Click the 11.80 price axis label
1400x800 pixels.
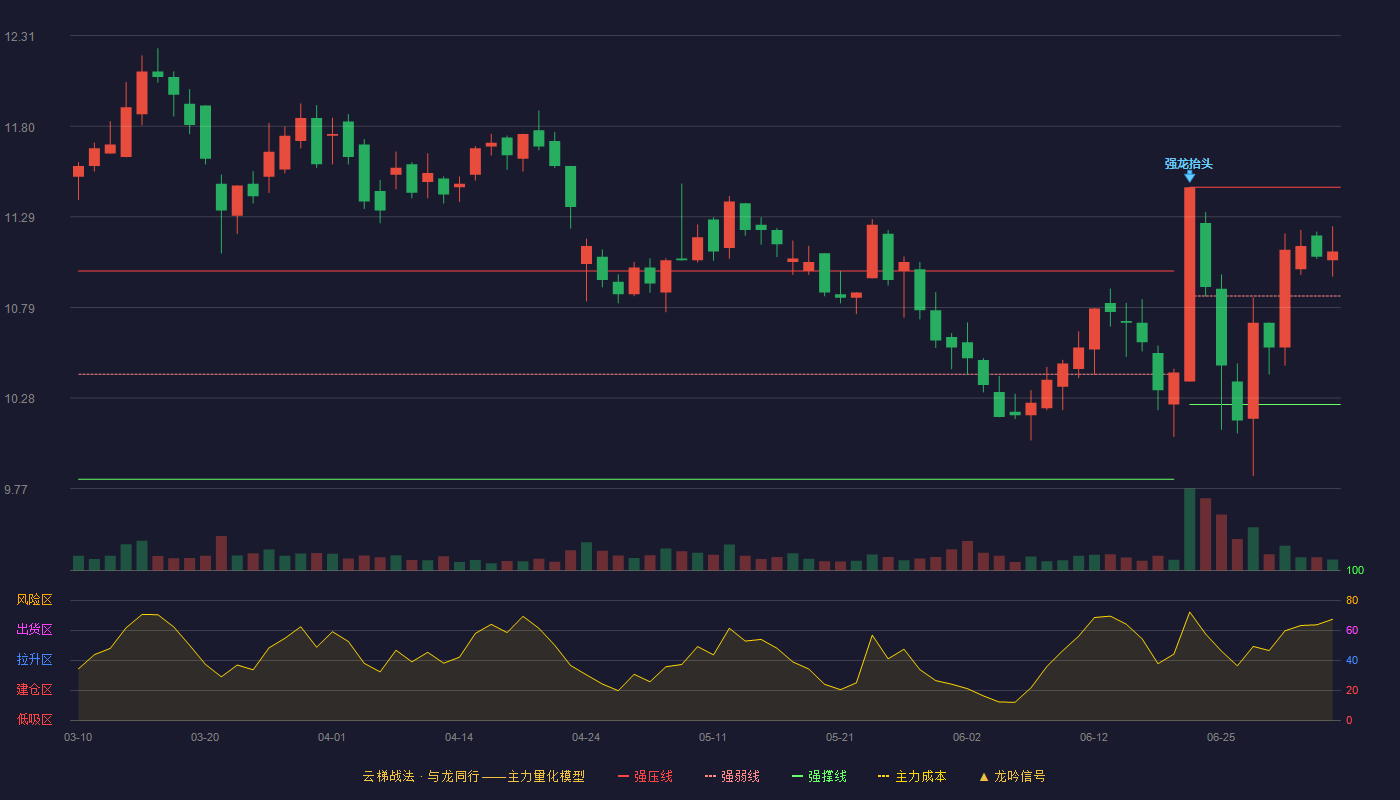(19, 128)
